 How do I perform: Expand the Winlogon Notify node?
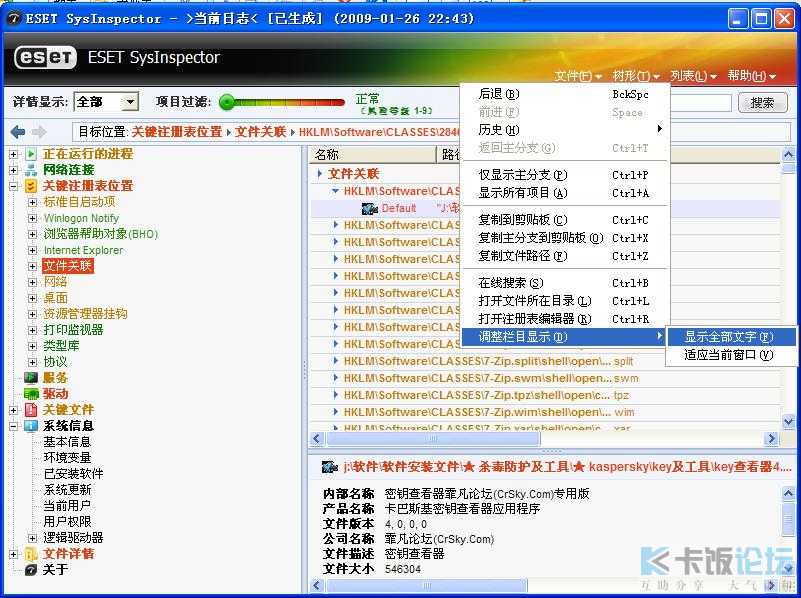point(33,218)
